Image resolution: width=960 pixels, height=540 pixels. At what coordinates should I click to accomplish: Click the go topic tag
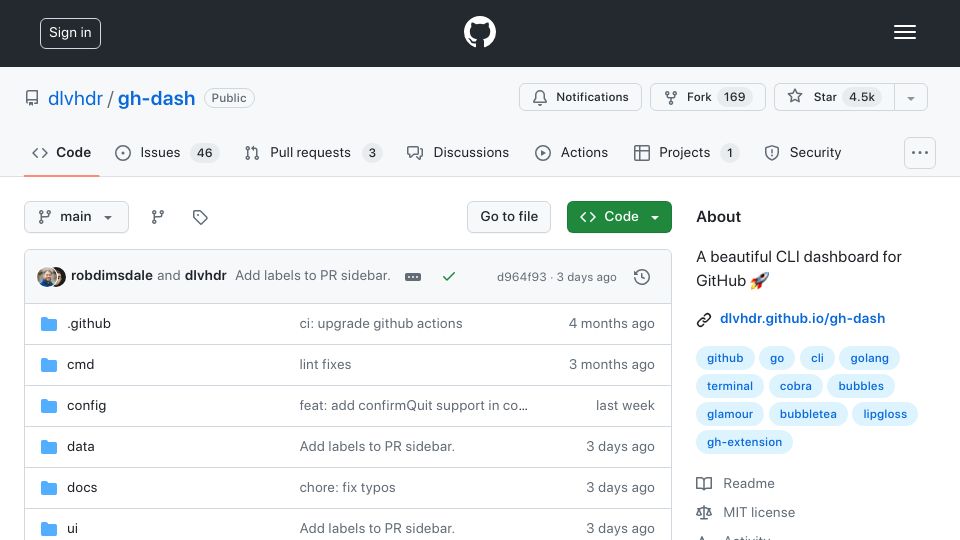pos(777,358)
